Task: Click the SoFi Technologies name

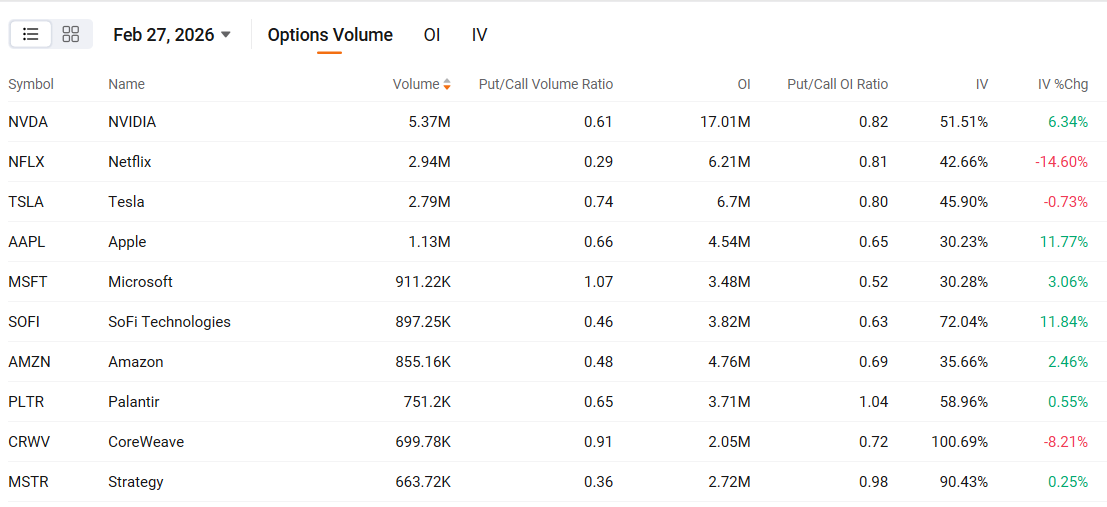Action: [169, 322]
